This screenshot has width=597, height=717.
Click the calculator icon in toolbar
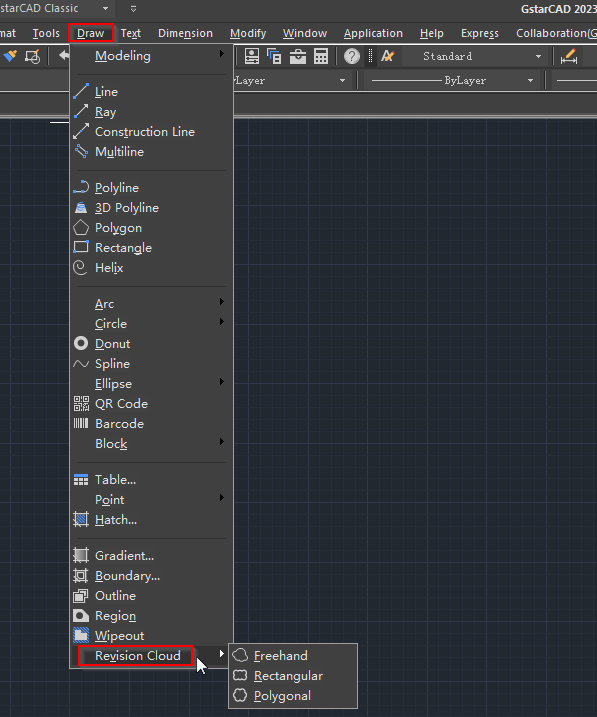321,56
